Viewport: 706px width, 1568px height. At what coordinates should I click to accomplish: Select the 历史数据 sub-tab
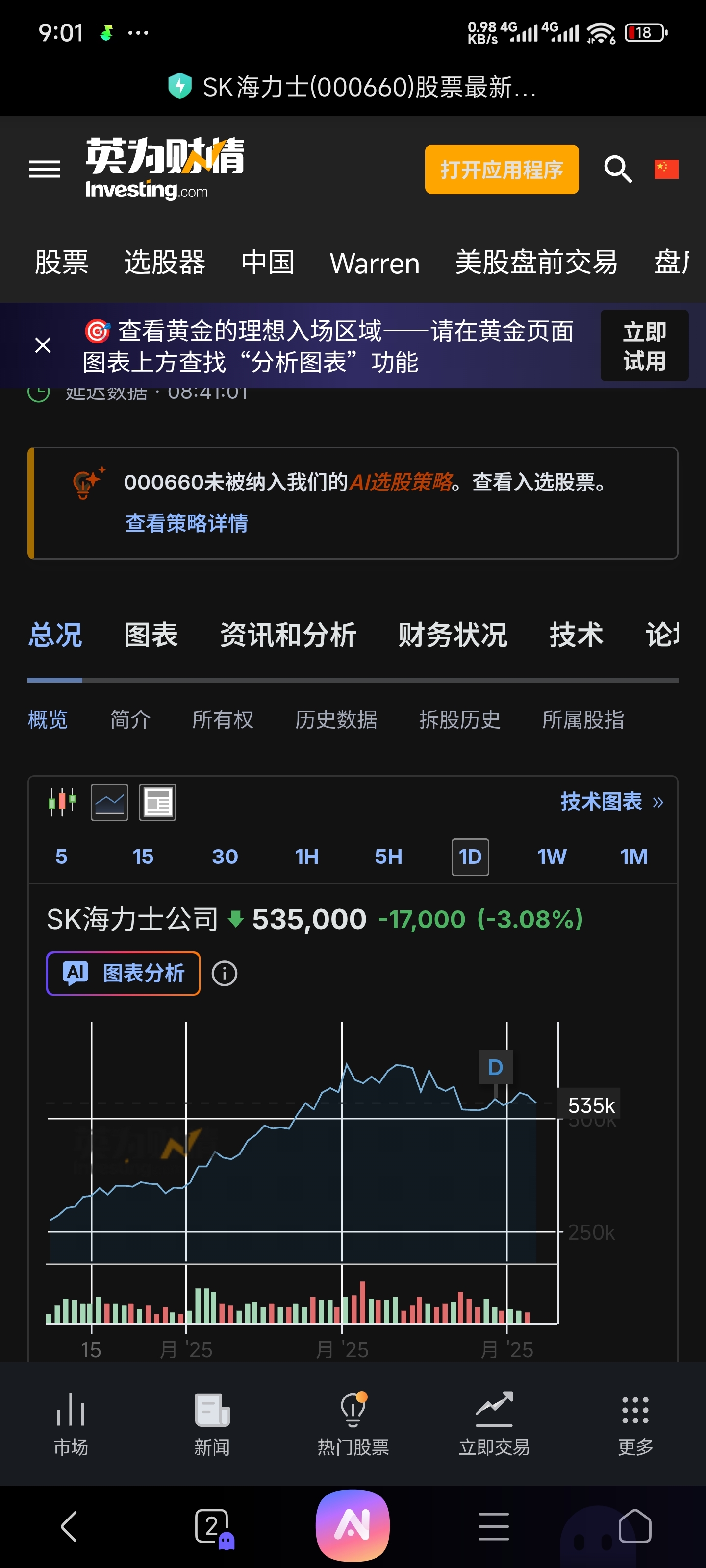click(x=336, y=719)
